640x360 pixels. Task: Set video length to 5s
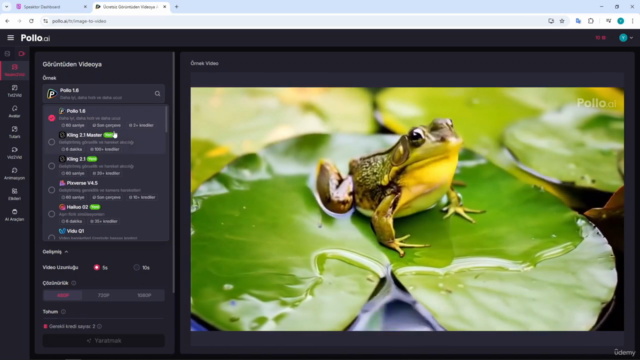(x=97, y=267)
